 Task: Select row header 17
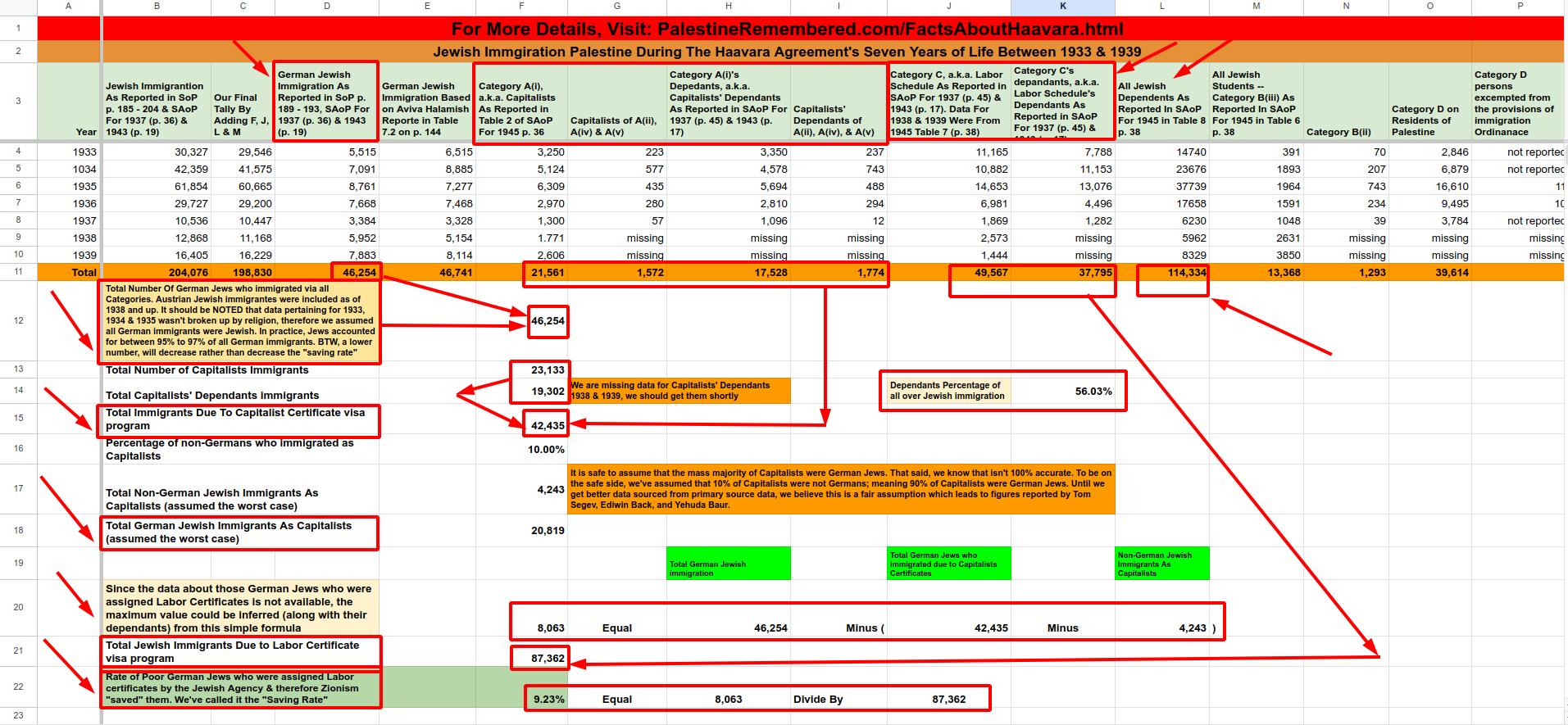[x=18, y=489]
